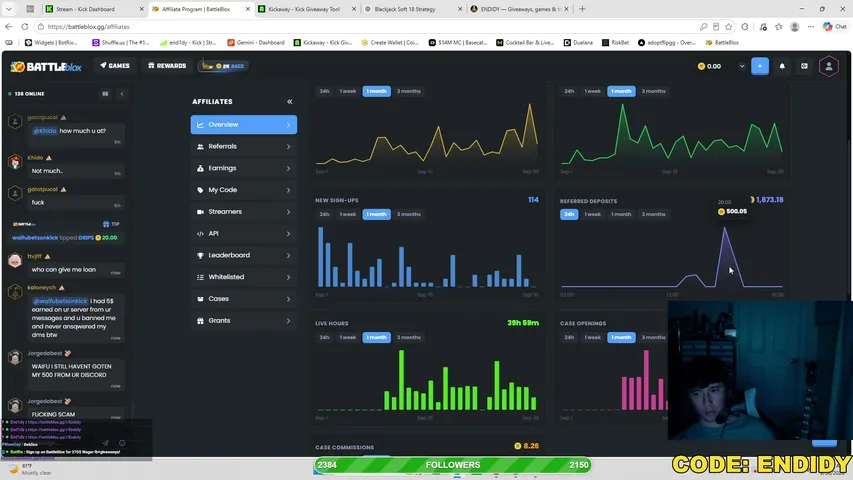Open Gemini Dashboard bookmark
Viewport: 853px width, 480px height.
(x=256, y=42)
